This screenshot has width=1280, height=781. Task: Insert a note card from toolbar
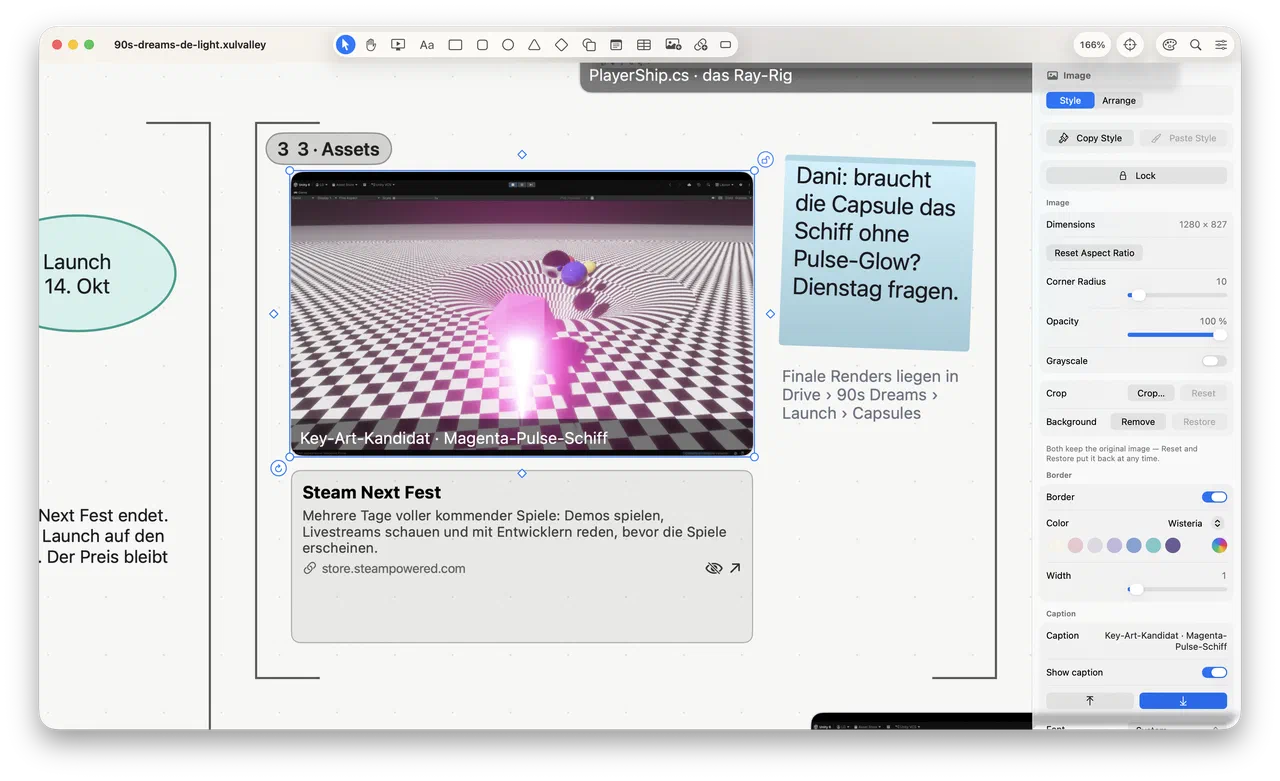point(616,45)
